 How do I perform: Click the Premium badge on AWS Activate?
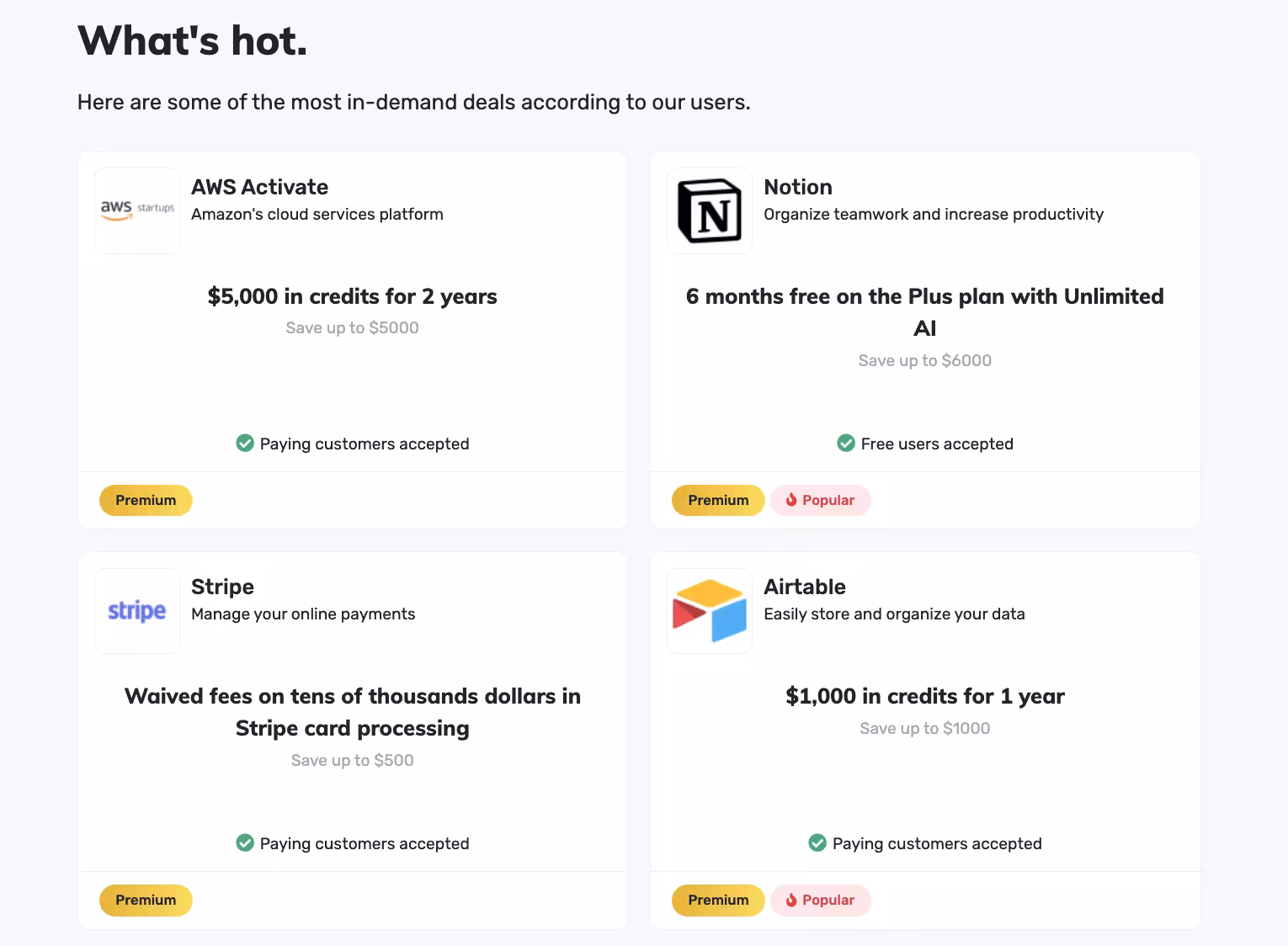146,500
